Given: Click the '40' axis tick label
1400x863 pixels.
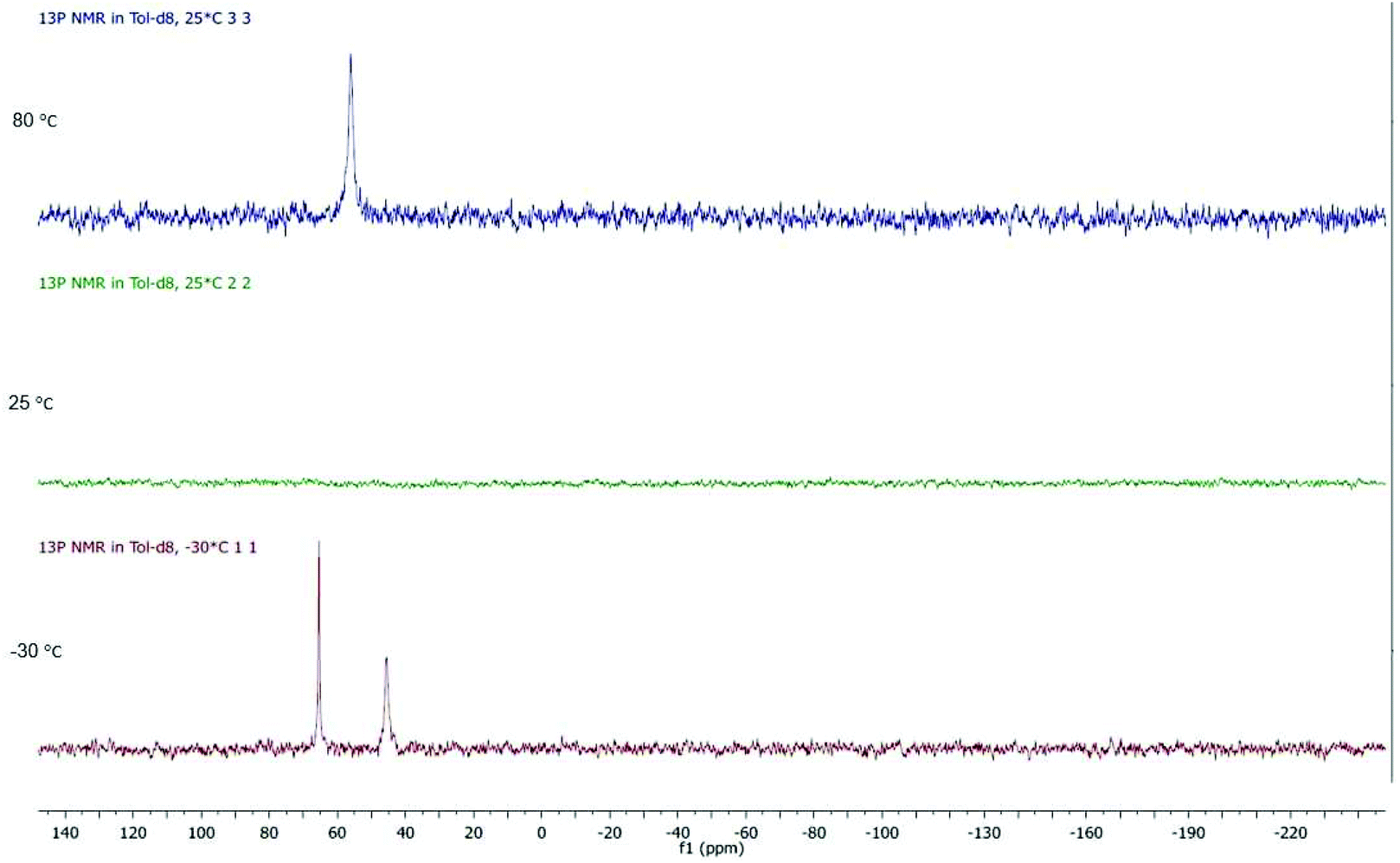Looking at the screenshot, I should coord(405,833).
